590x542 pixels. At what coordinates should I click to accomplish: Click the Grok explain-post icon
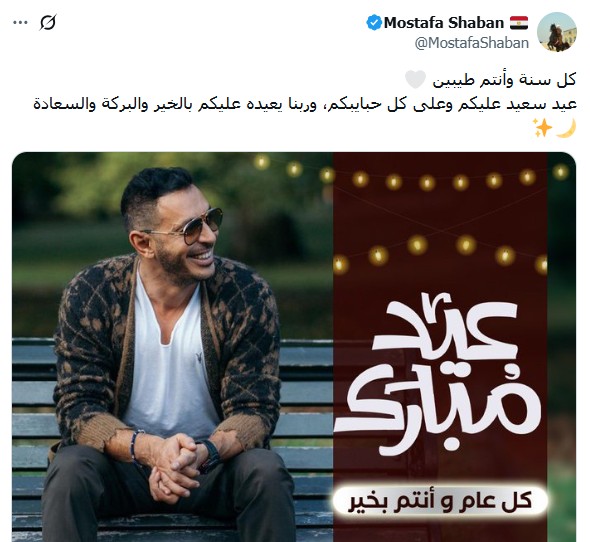(48, 23)
